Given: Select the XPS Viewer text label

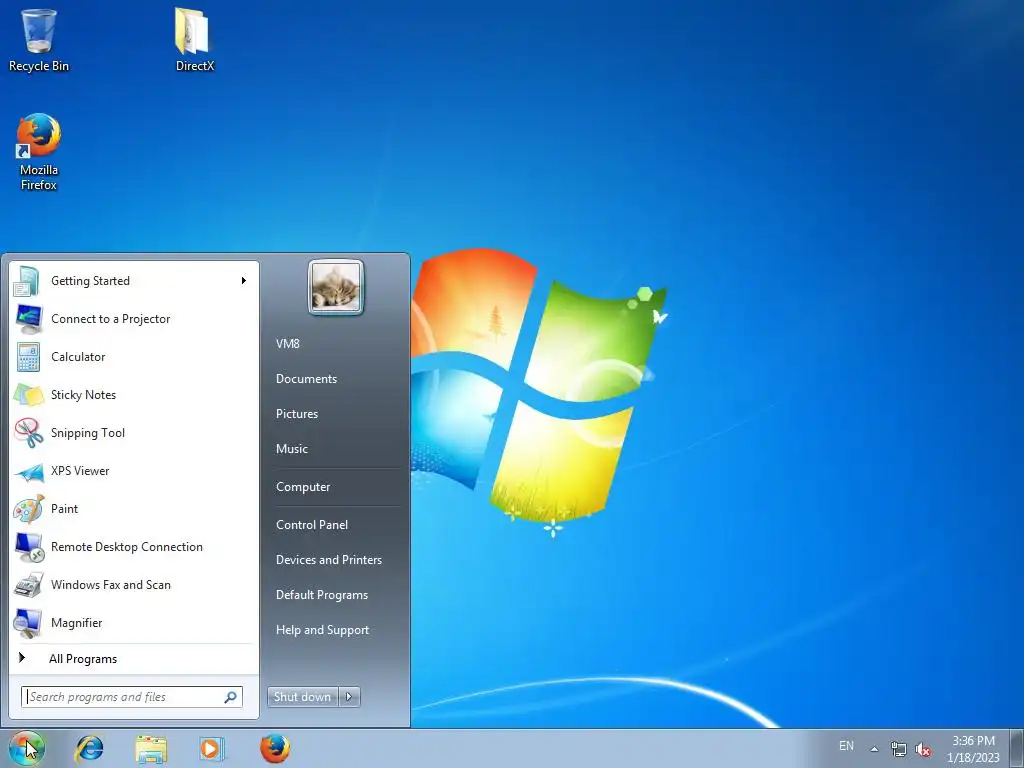Looking at the screenshot, I should (x=80, y=471).
